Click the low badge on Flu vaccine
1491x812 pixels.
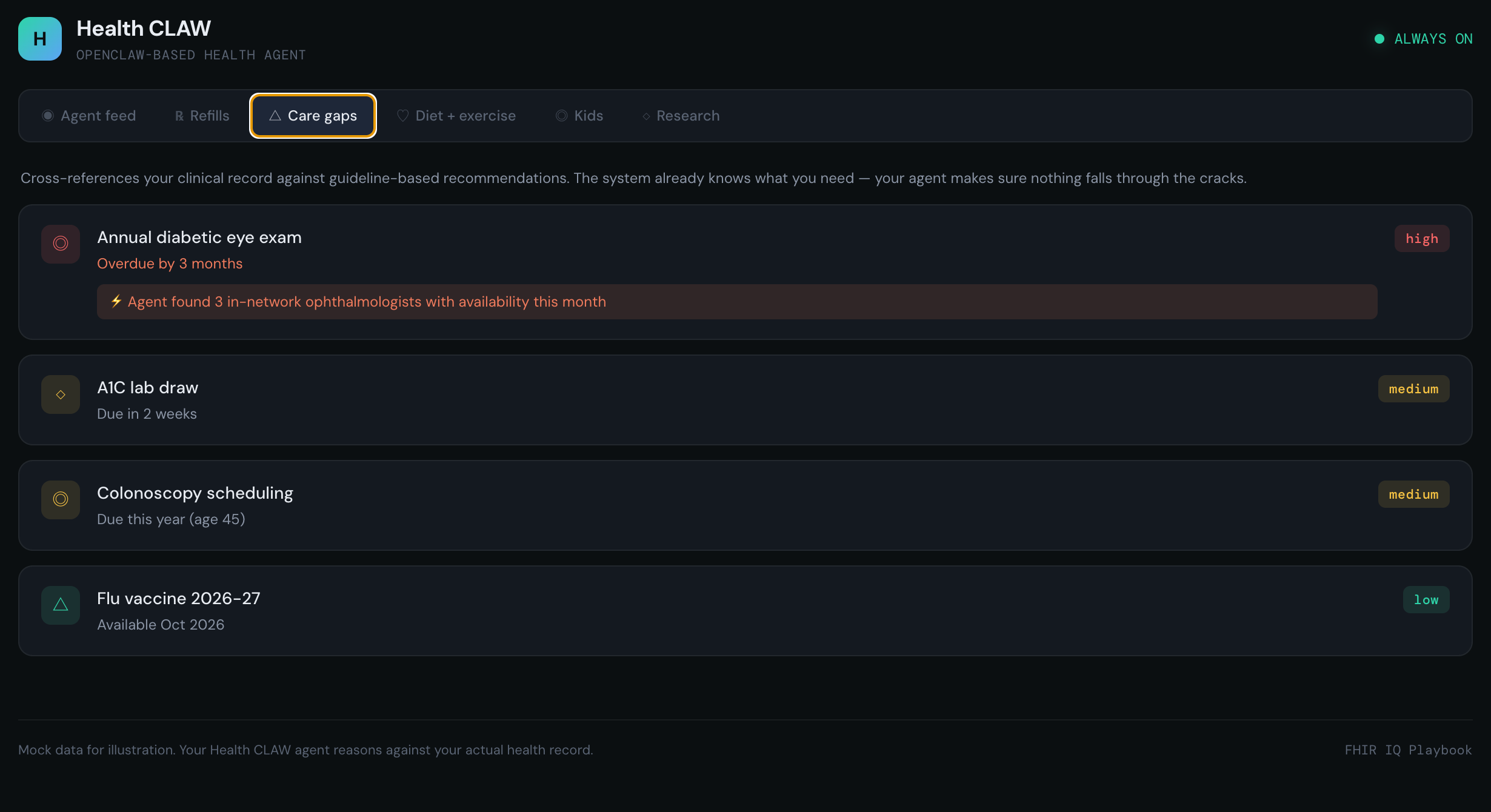1426,600
